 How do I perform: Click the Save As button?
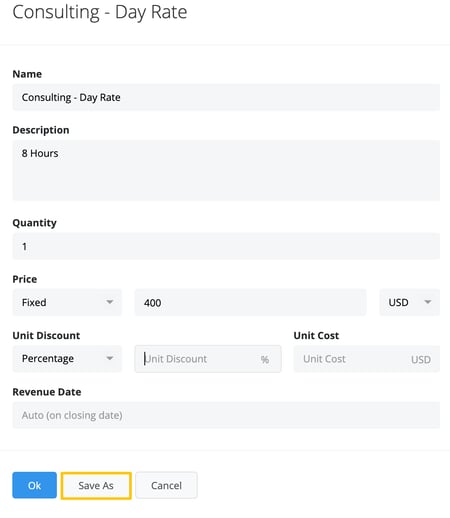pos(96,485)
